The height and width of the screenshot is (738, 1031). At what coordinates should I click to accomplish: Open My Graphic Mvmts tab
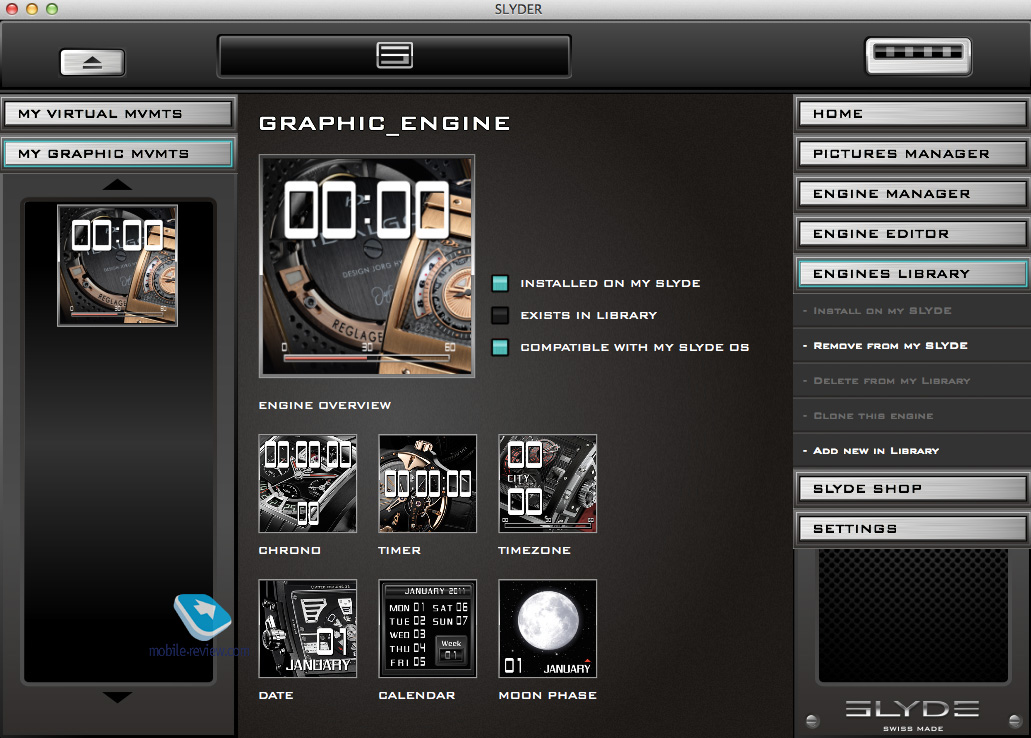(118, 154)
